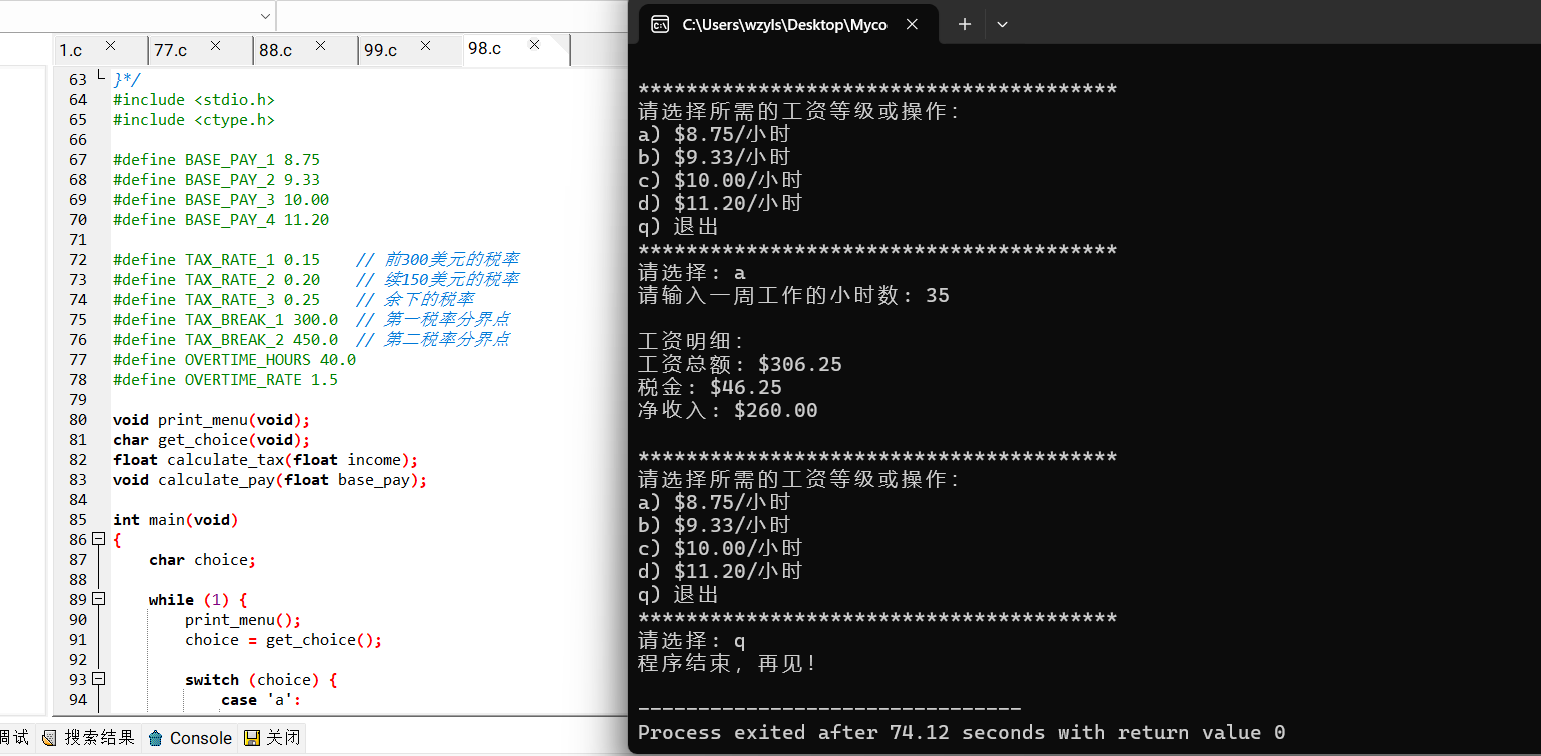
Task: Collapse the while loop fold at line 89
Action: pyautogui.click(x=98, y=599)
